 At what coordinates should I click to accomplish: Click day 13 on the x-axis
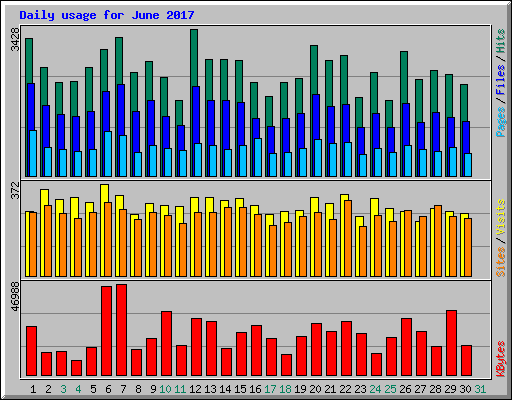[x=210, y=389]
